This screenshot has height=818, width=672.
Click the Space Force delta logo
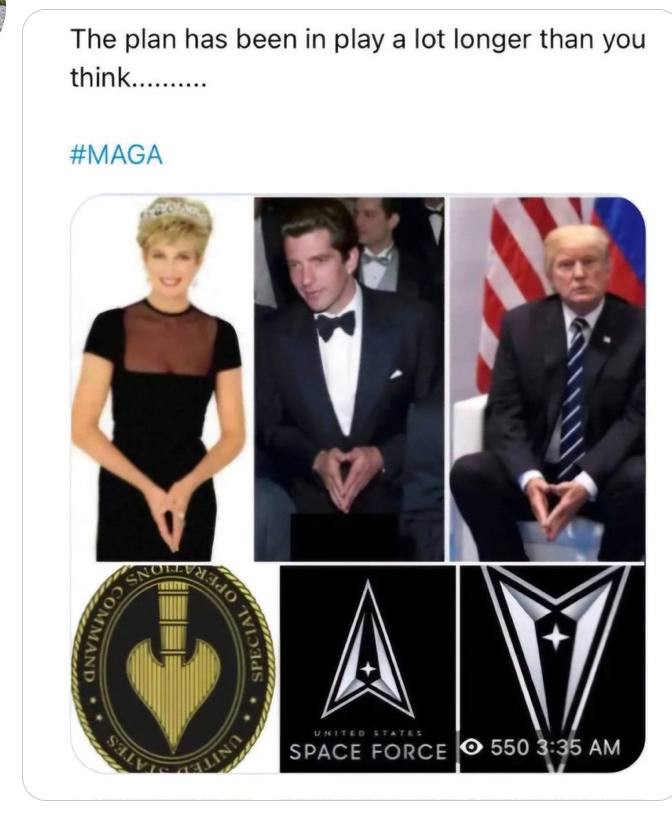tap(366, 645)
